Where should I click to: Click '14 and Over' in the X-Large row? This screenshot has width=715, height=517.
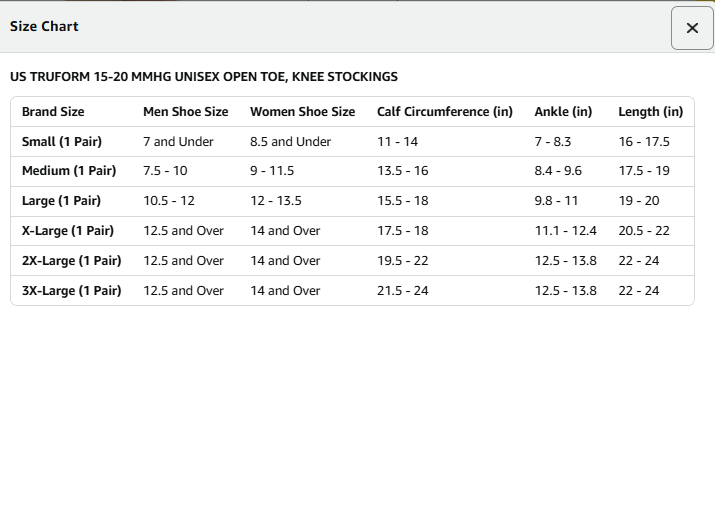[x=285, y=231]
